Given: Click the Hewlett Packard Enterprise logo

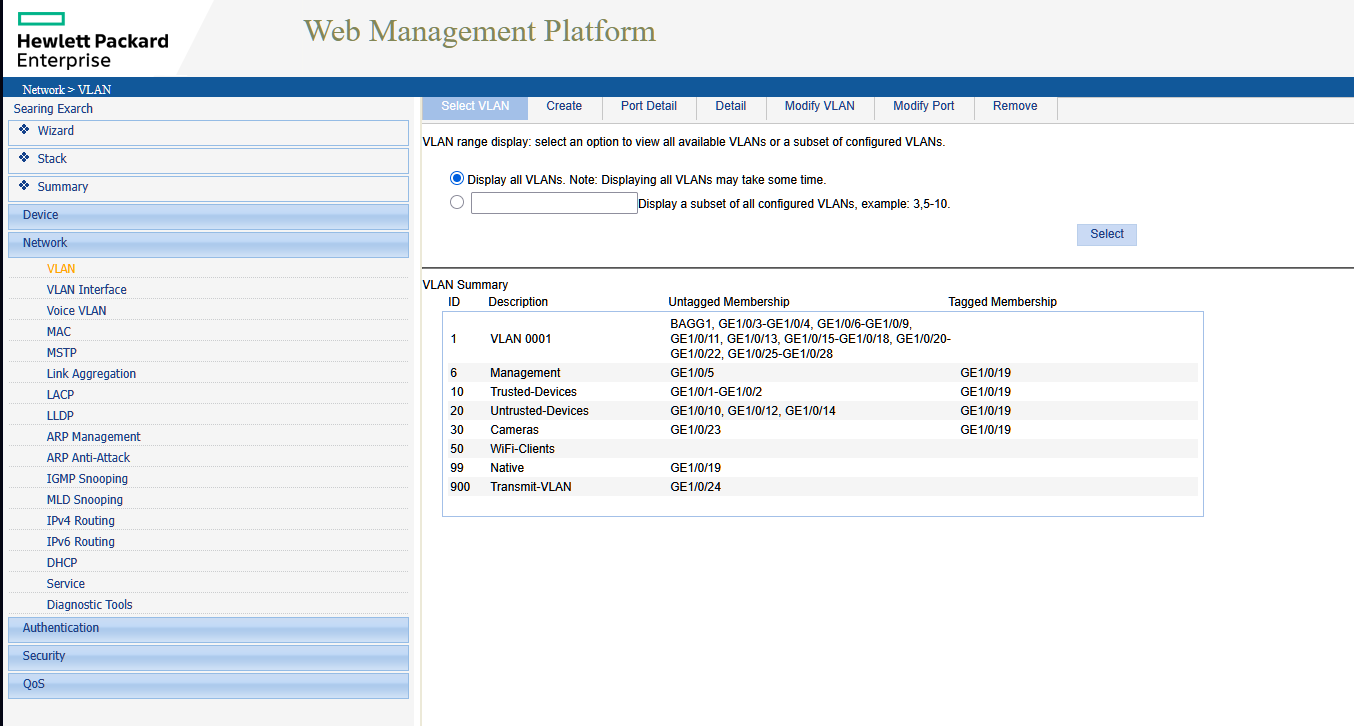Looking at the screenshot, I should 90,38.
